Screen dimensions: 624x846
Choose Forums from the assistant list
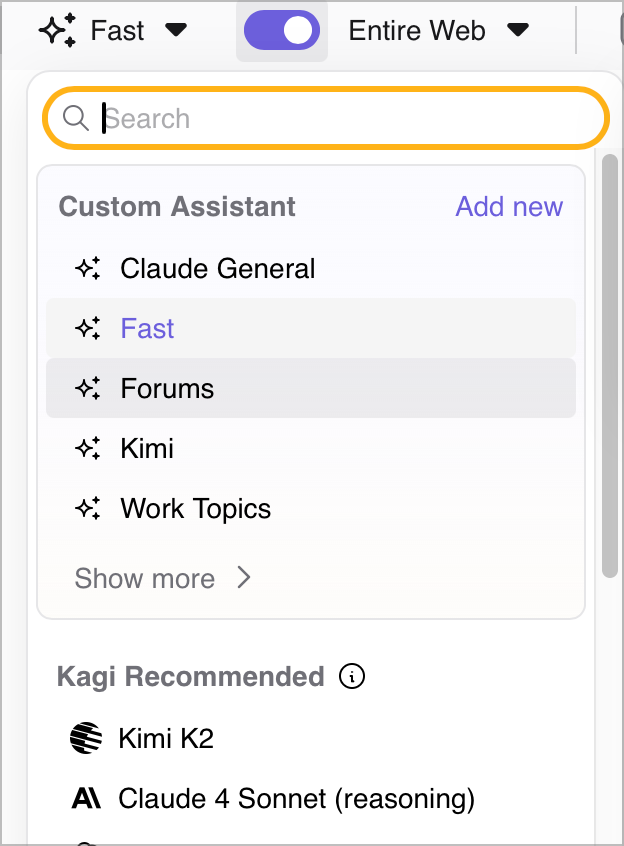tap(168, 389)
